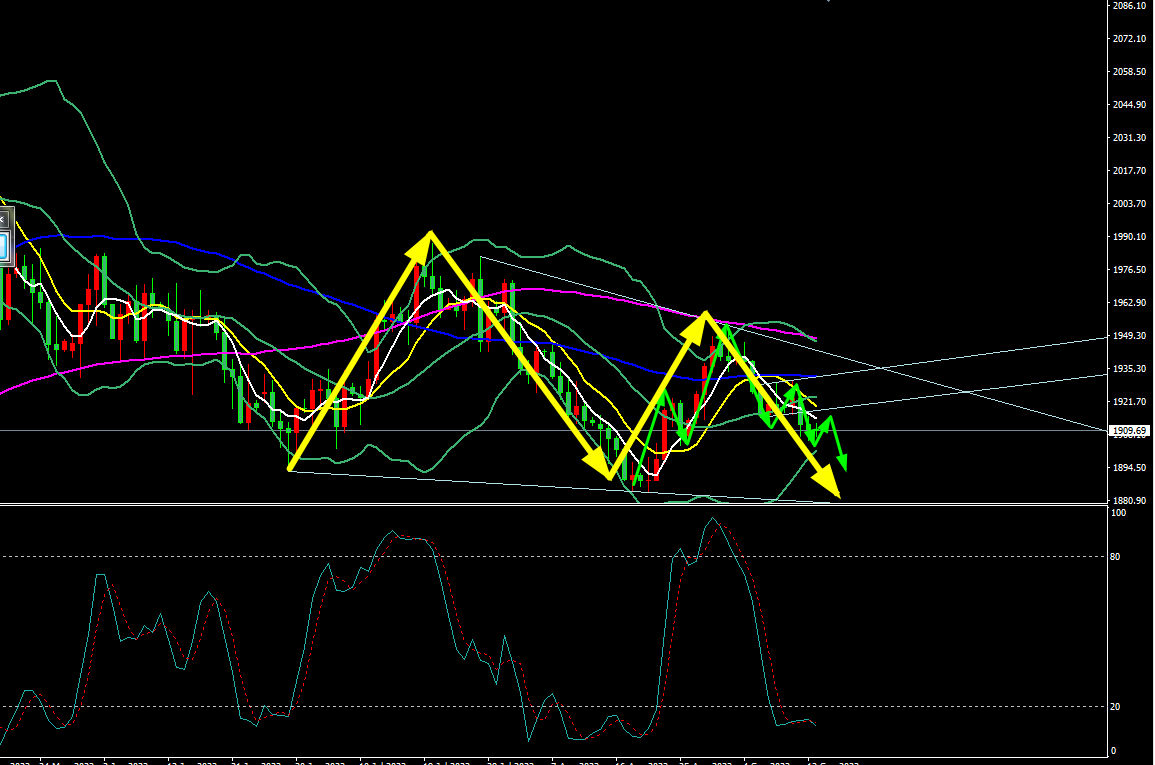Click the 1880.90 price scale label

(1128, 501)
